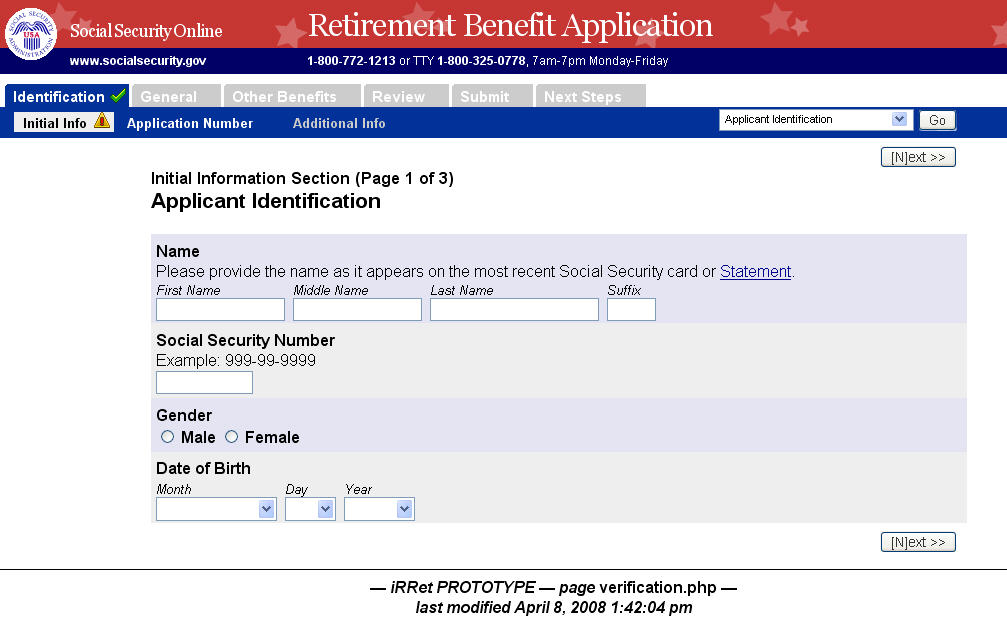
Task: Click the Social Security Administration seal logo
Action: click(31, 32)
